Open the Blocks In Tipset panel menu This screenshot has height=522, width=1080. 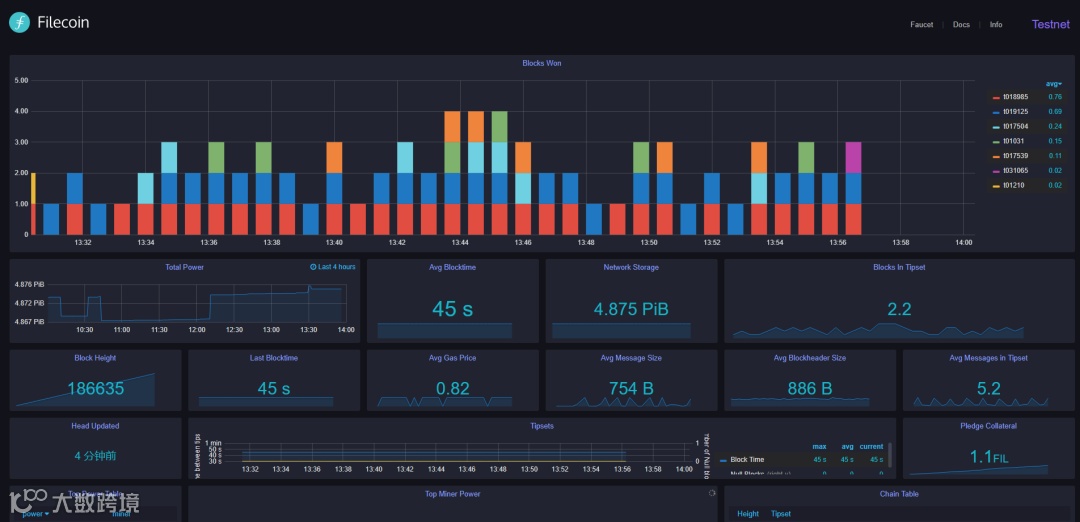click(900, 267)
